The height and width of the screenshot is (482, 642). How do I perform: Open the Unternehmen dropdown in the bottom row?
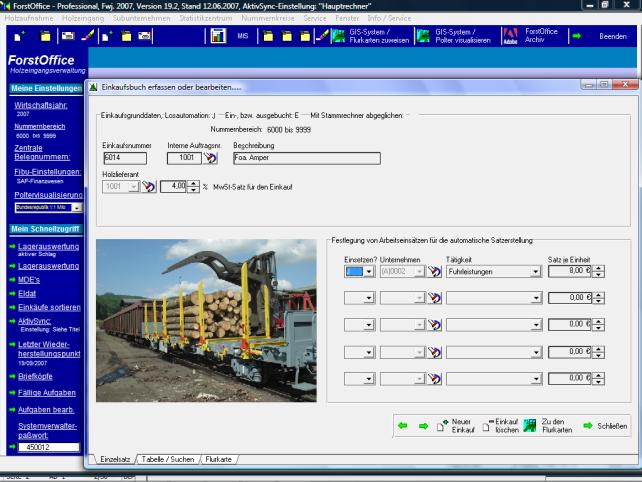(x=419, y=379)
